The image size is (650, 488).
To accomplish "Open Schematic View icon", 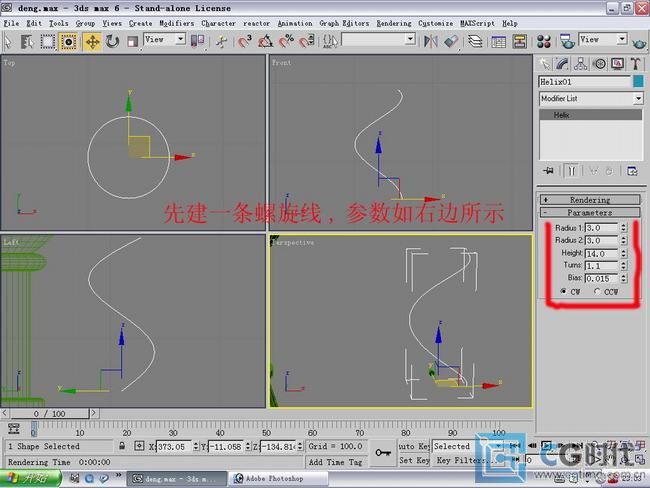I will [519, 41].
